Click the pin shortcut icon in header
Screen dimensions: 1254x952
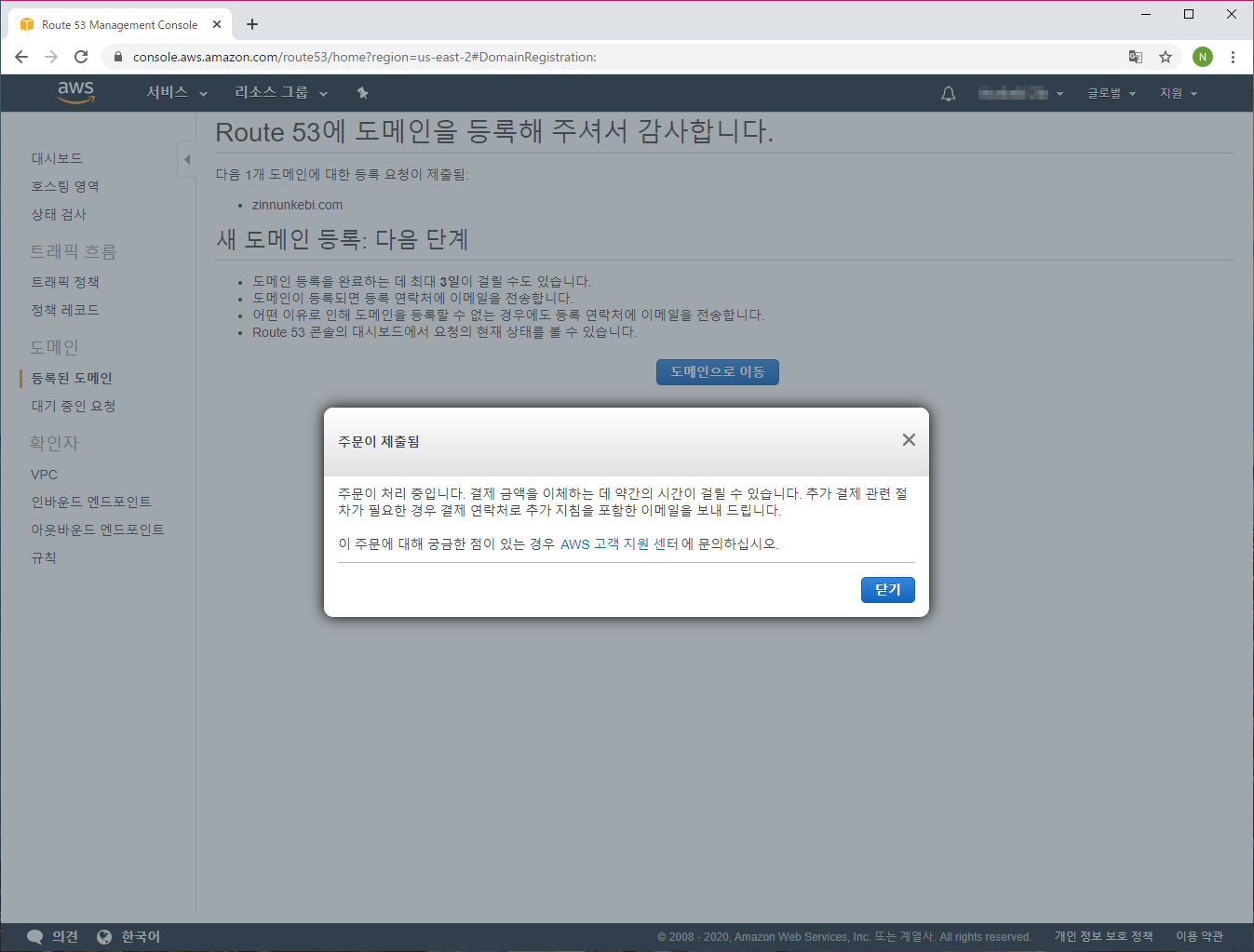363,92
